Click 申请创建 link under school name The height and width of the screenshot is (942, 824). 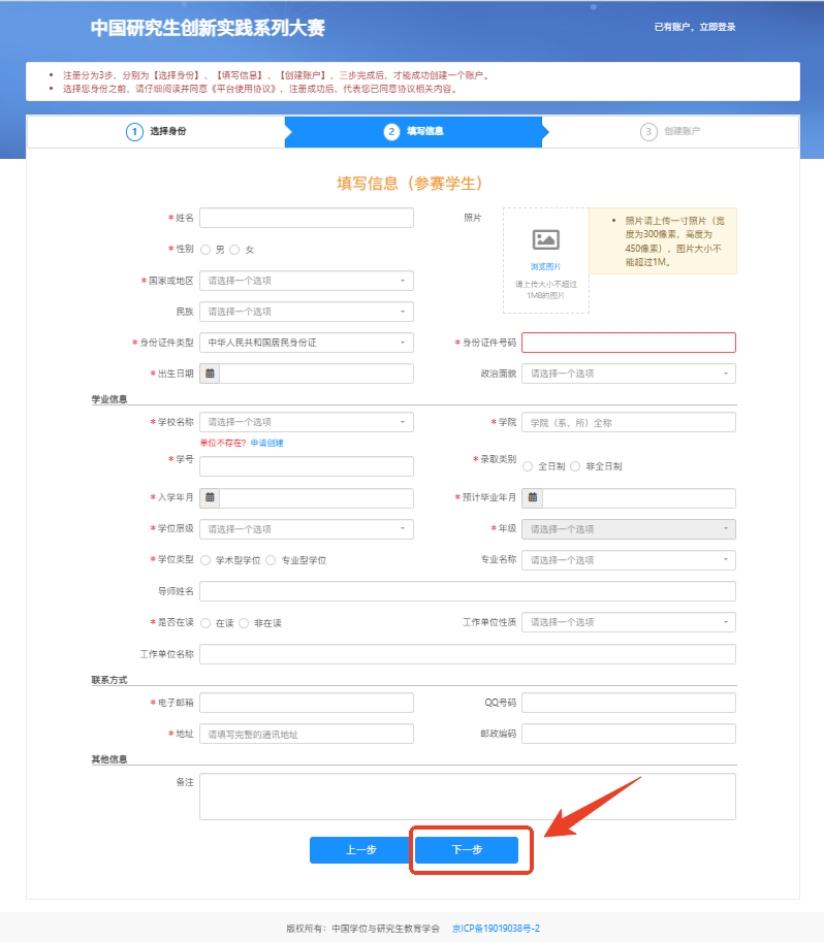267,443
